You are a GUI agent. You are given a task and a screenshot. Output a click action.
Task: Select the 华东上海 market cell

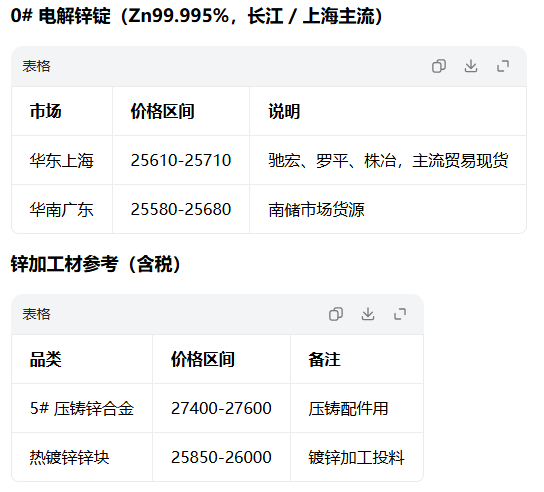(x=61, y=161)
